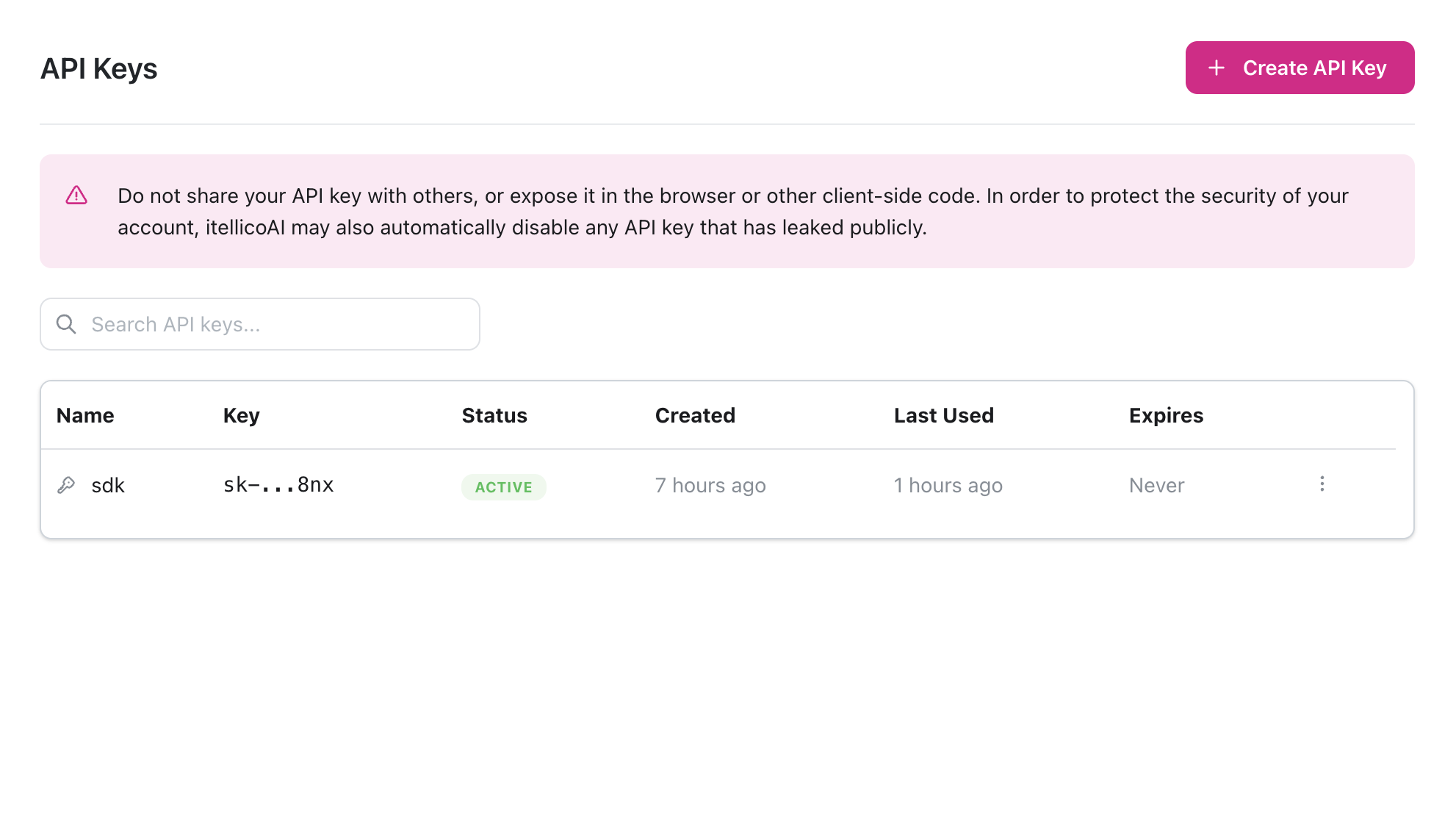
Task: Open the three-dot actions menu for the sdk key
Action: (1322, 484)
